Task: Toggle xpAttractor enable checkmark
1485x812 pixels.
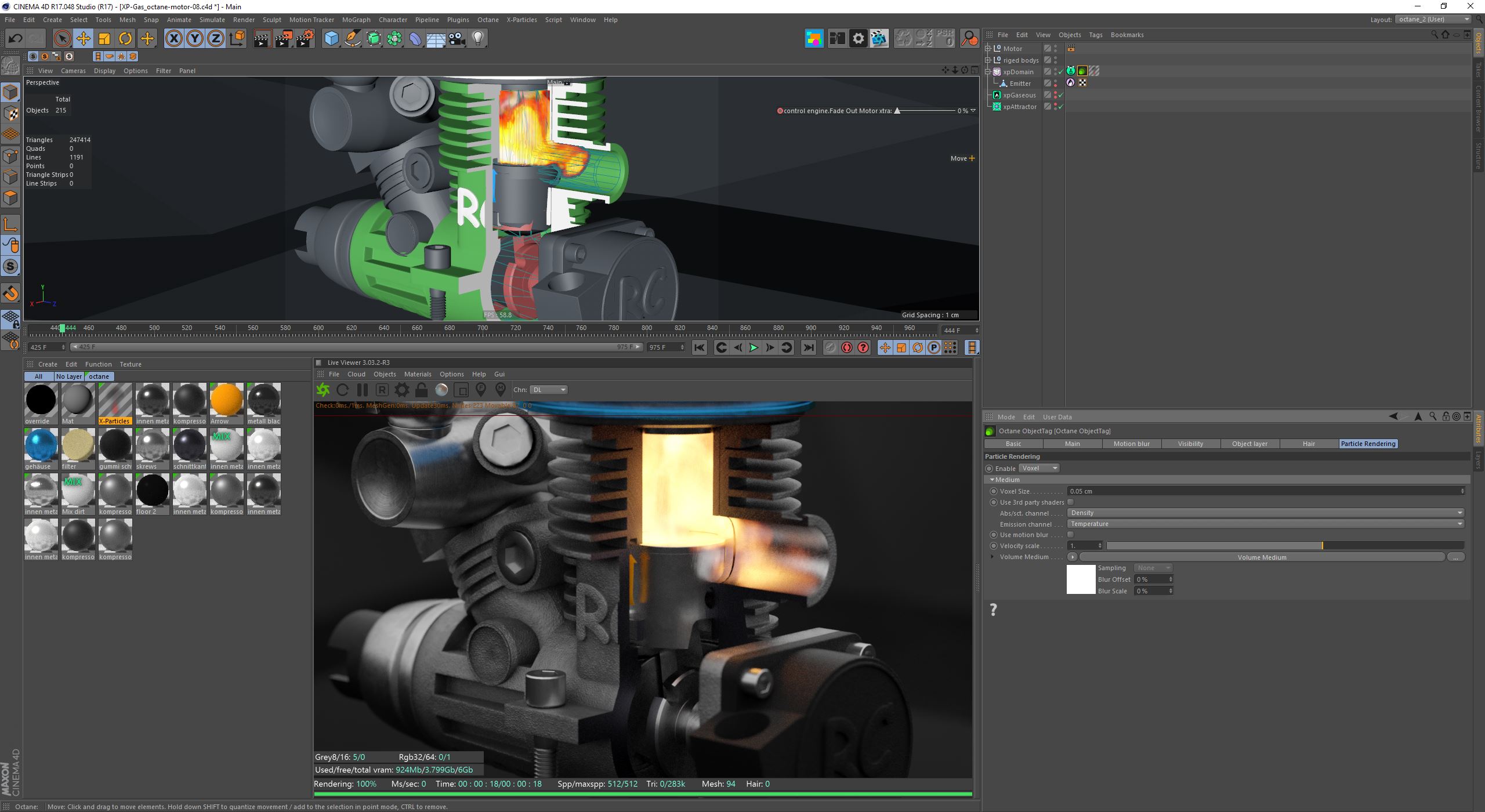Action: [1061, 107]
